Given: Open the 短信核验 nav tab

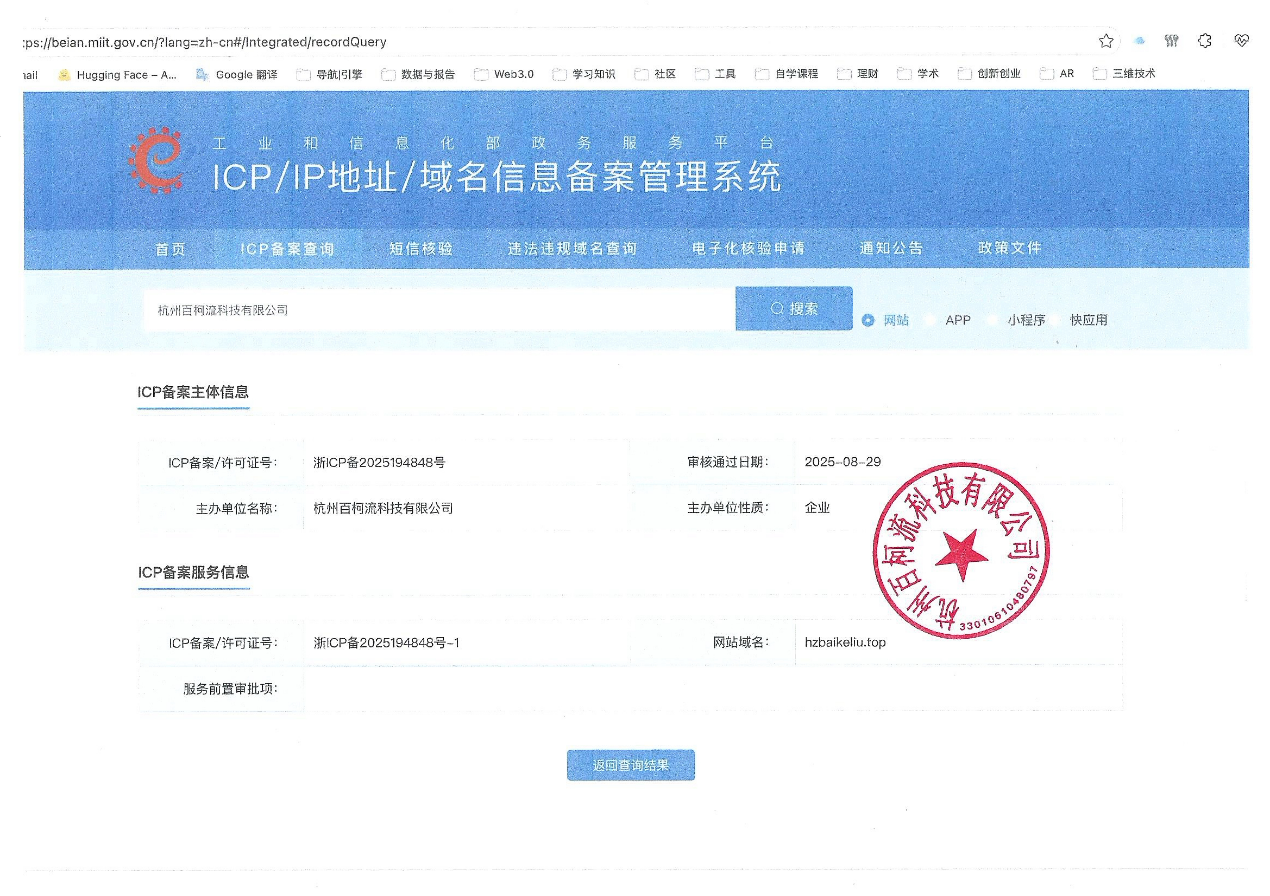Looking at the screenshot, I should [421, 249].
